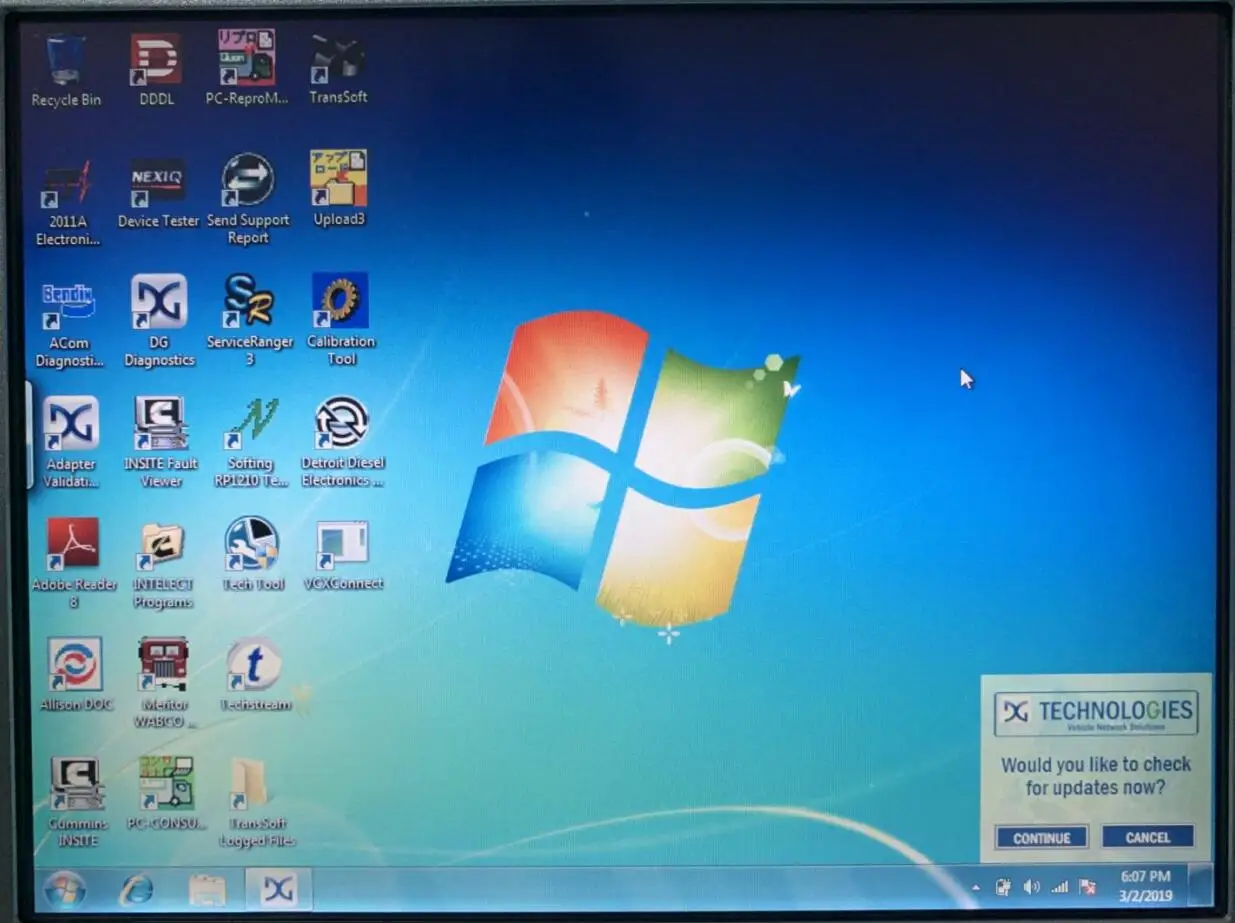Click the Show desktop strip
This screenshot has height=923, width=1235.
coord(1201,886)
